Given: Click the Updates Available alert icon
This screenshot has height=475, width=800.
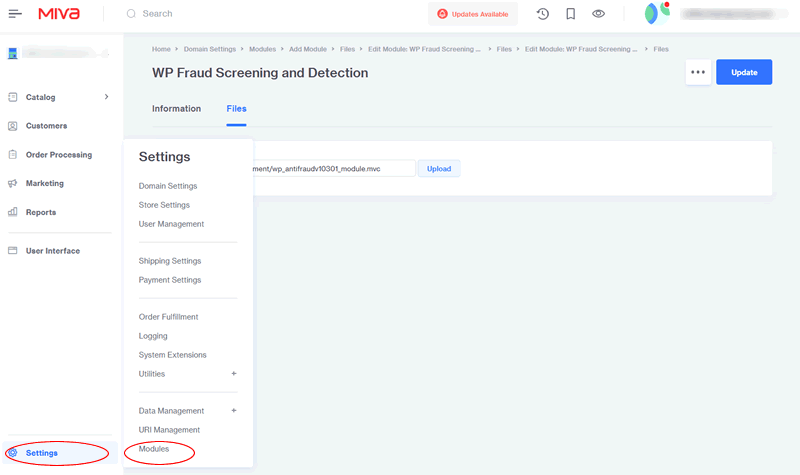Looking at the screenshot, I should pyautogui.click(x=442, y=14).
